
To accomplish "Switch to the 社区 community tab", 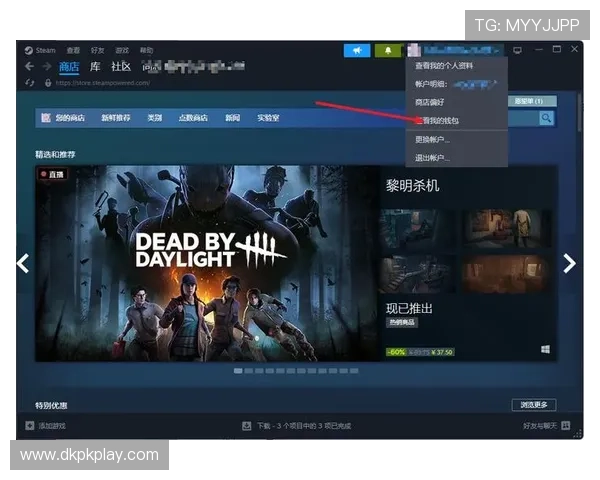I will coord(121,67).
